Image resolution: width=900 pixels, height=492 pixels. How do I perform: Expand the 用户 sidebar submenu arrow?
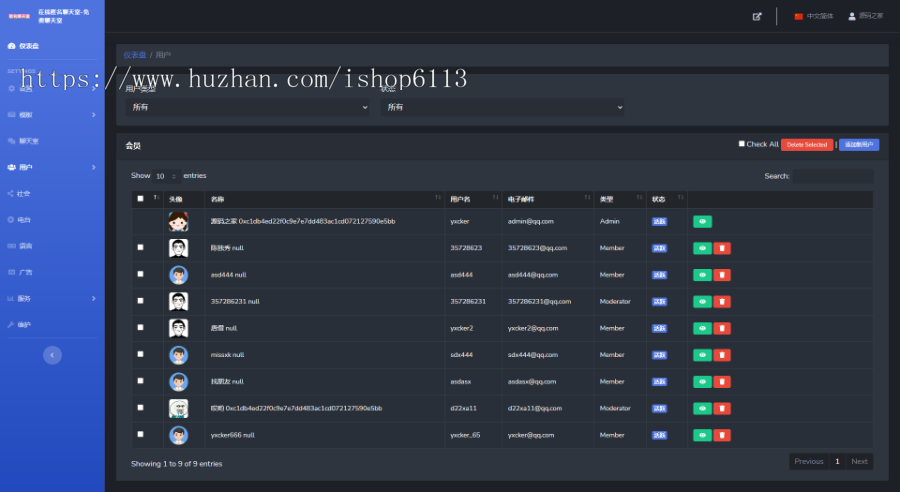coord(94,167)
